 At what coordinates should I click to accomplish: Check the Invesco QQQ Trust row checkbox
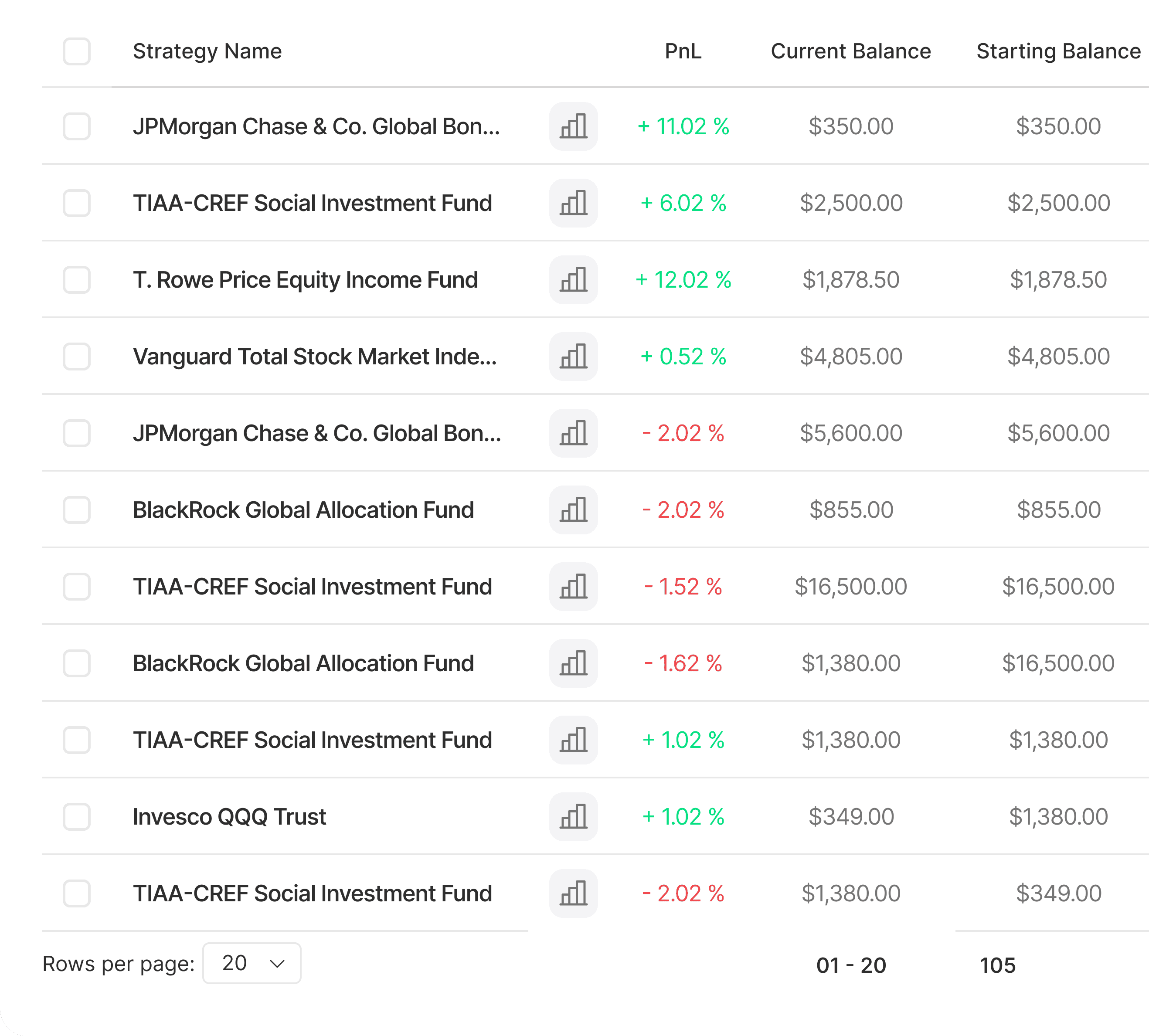pyautogui.click(x=76, y=817)
